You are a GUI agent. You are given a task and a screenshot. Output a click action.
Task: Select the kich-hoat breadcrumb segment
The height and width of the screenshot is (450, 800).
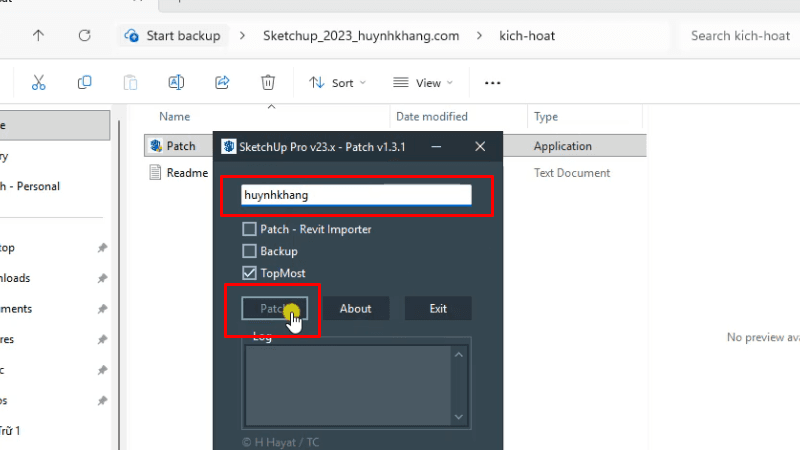click(527, 36)
